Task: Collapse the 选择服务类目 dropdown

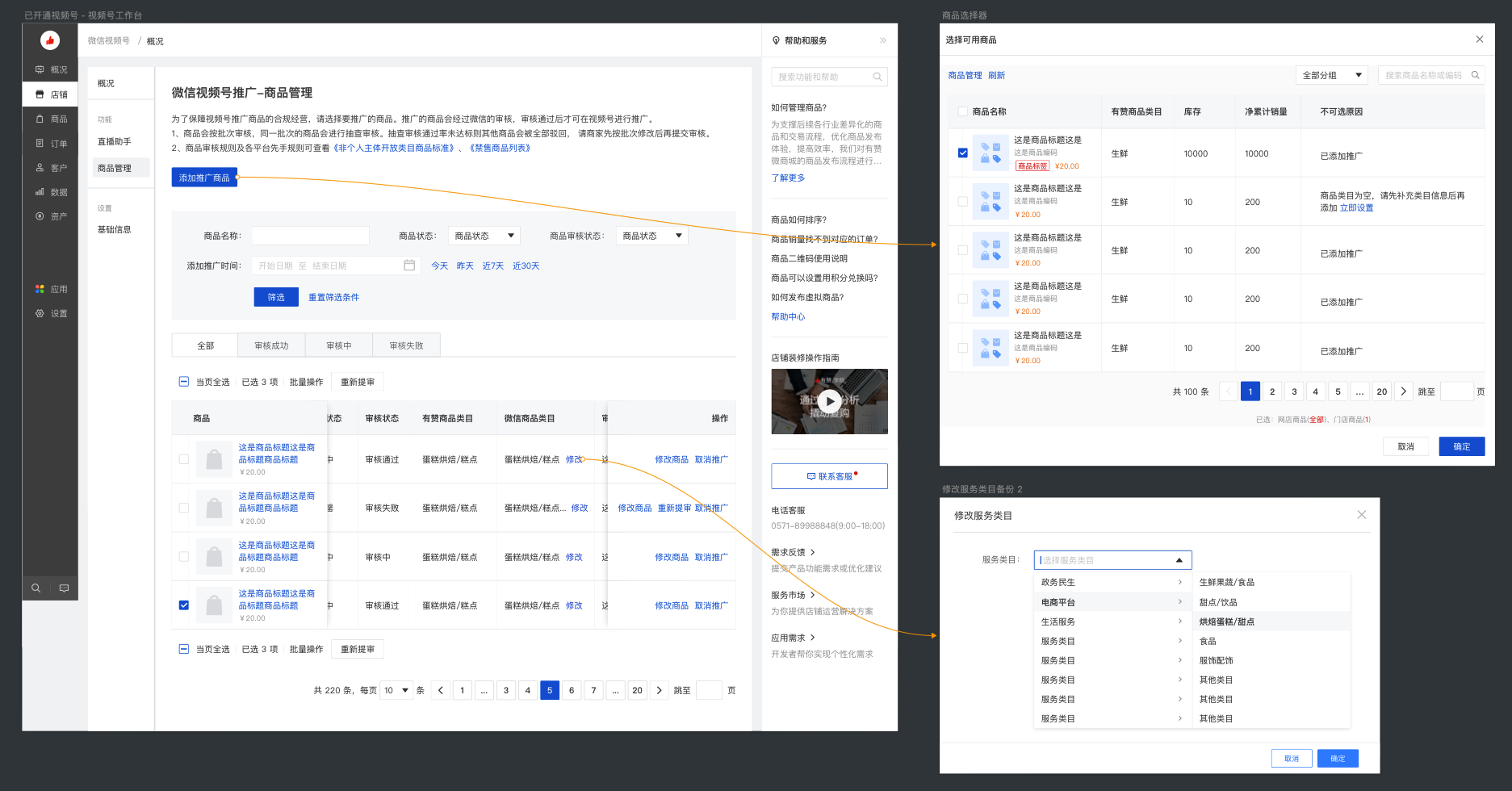Action: pyautogui.click(x=1179, y=560)
